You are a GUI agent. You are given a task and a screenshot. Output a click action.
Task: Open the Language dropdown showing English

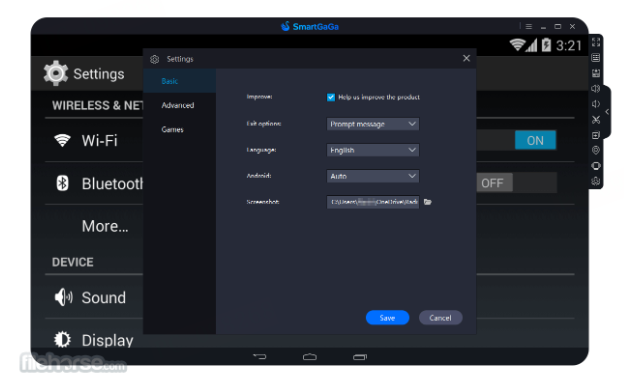[x=372, y=150]
